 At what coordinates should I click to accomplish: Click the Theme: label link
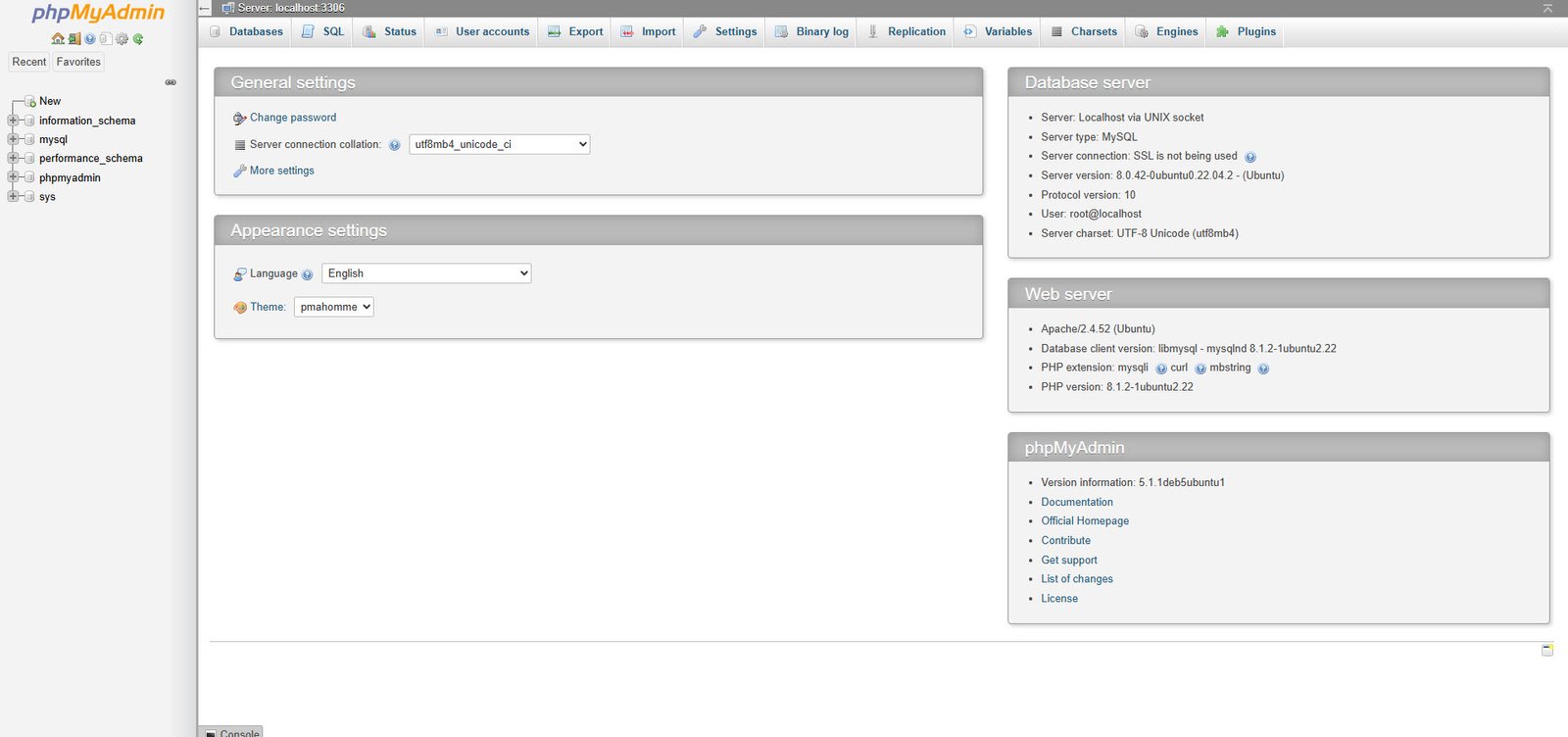click(268, 307)
